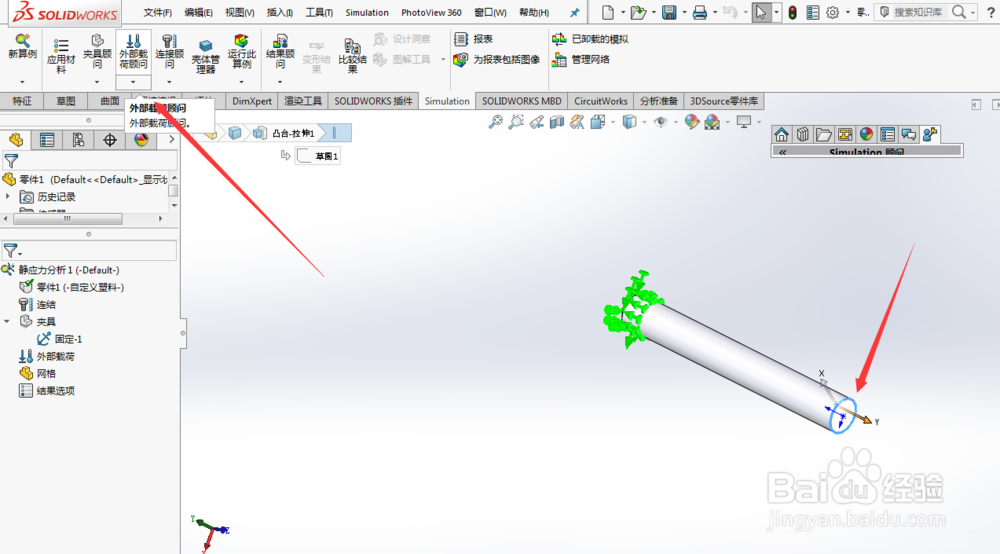Viewport: 1000px width, 554px height.
Task: Switch to the DimXpert tab
Action: (252, 101)
